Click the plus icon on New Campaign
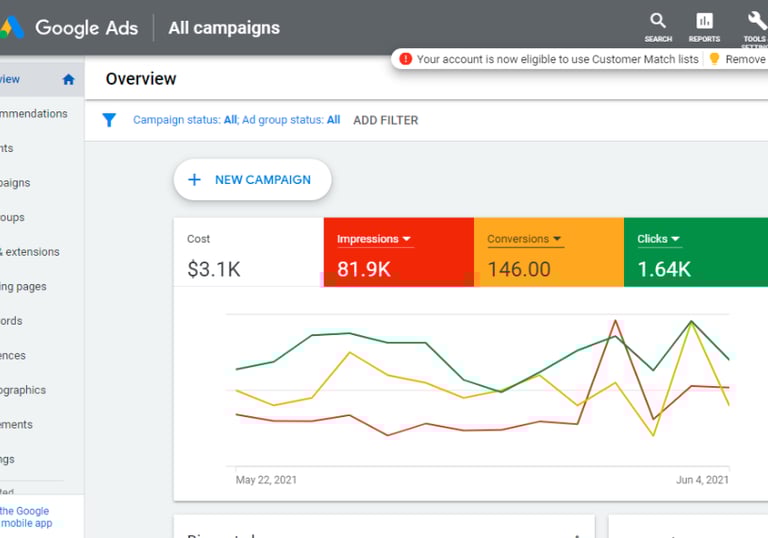 (194, 180)
